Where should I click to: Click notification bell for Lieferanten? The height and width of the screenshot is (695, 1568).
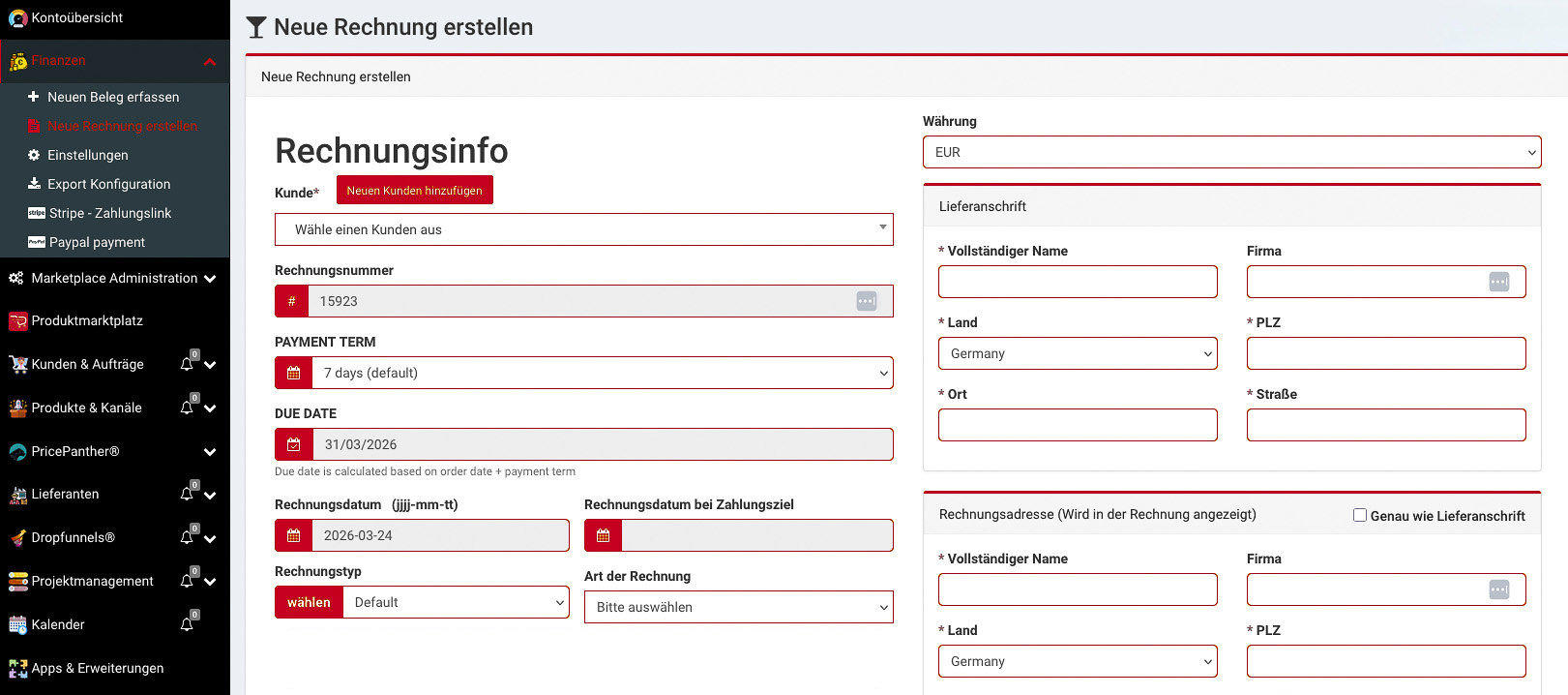187,495
